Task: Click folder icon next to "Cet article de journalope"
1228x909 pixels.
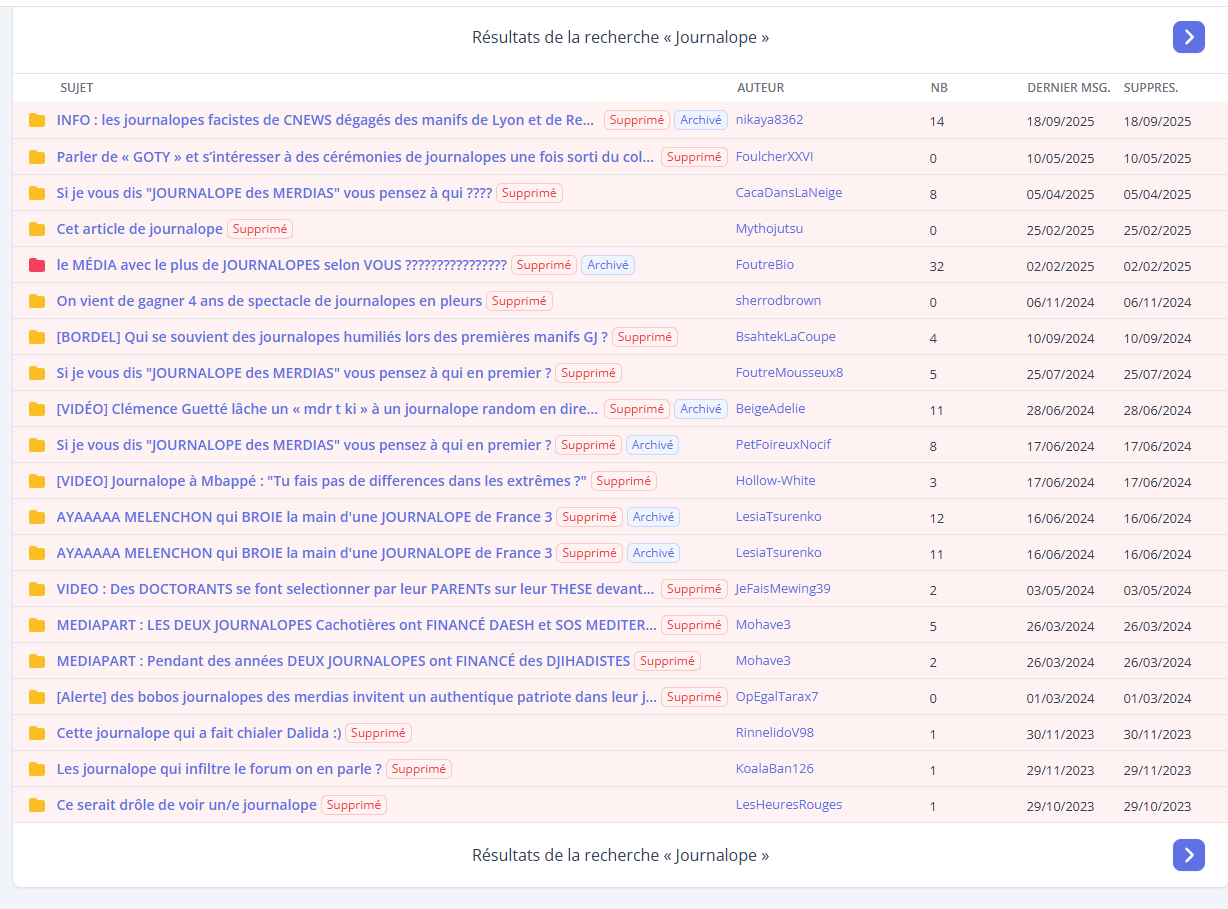Action: pos(37,229)
